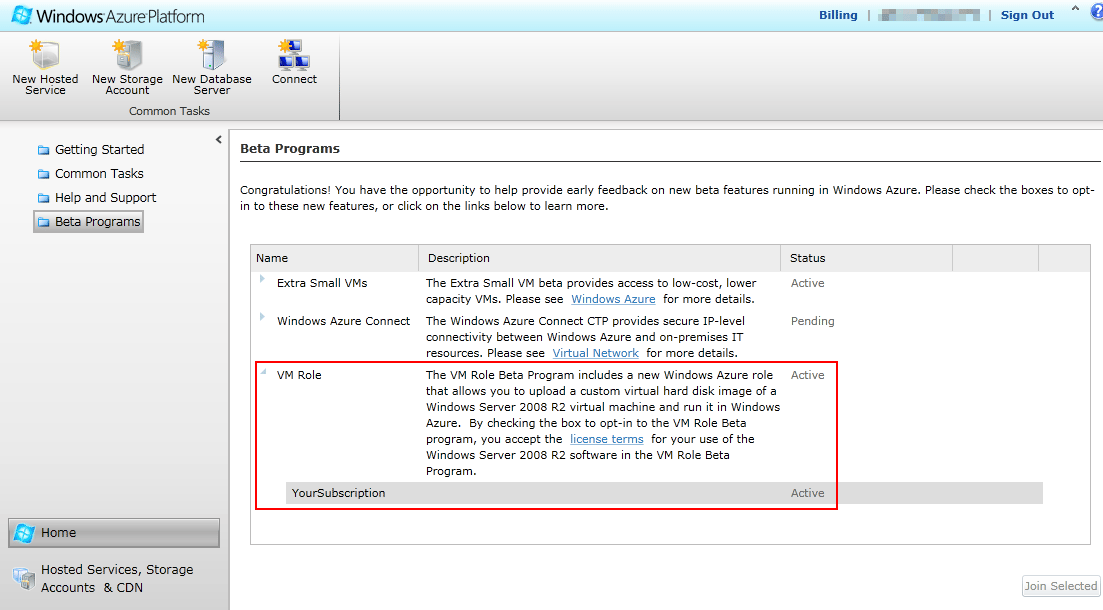1103x610 pixels.
Task: Click Active status of Extra Small VMs
Action: (x=807, y=283)
